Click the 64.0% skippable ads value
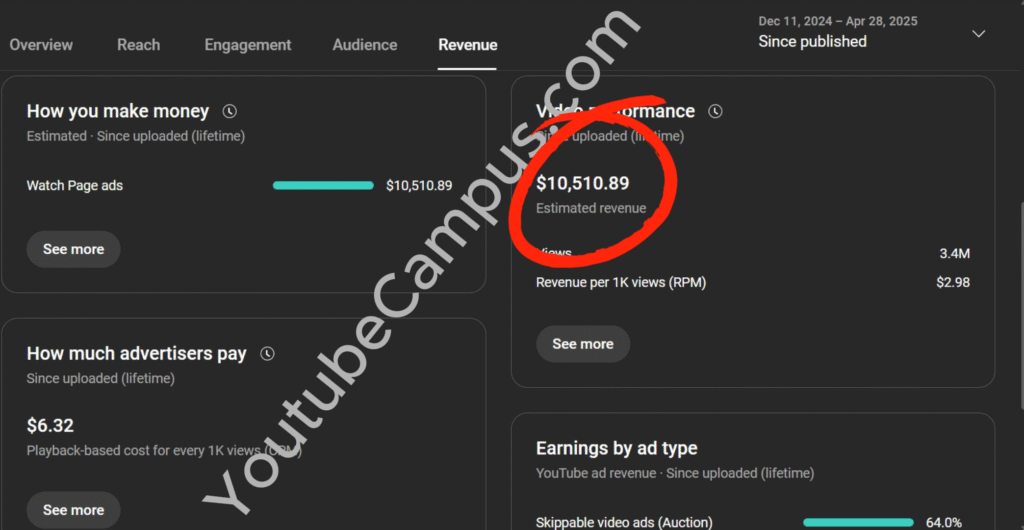Screen dimensions: 1024x530 [x=944, y=522]
